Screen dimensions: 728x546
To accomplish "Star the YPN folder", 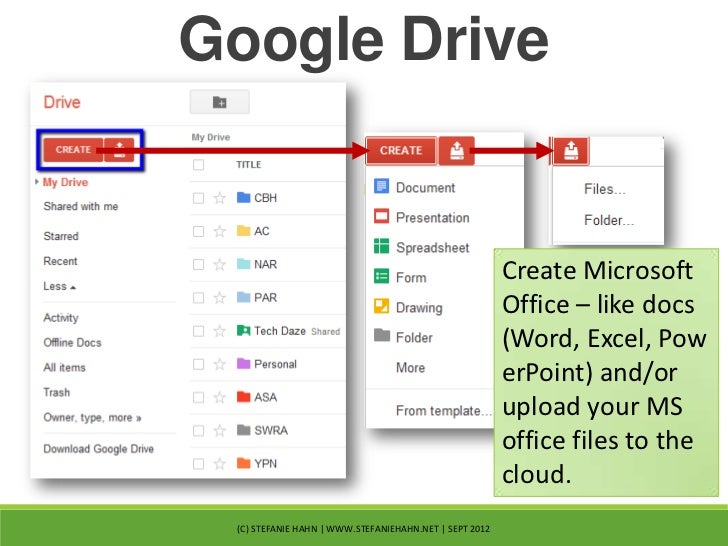I will pyautogui.click(x=220, y=464).
